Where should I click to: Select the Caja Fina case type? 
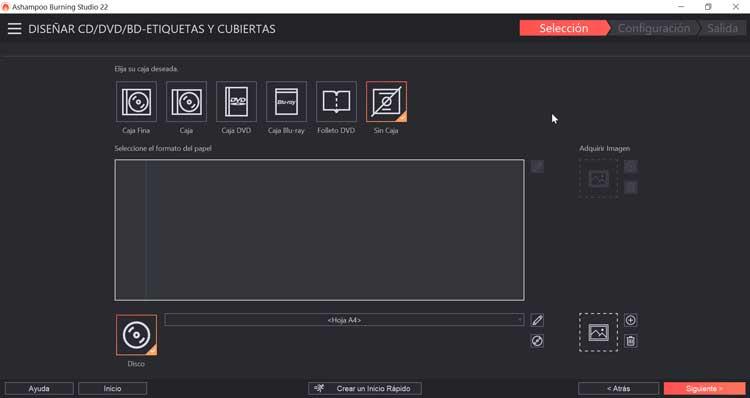(x=136, y=101)
